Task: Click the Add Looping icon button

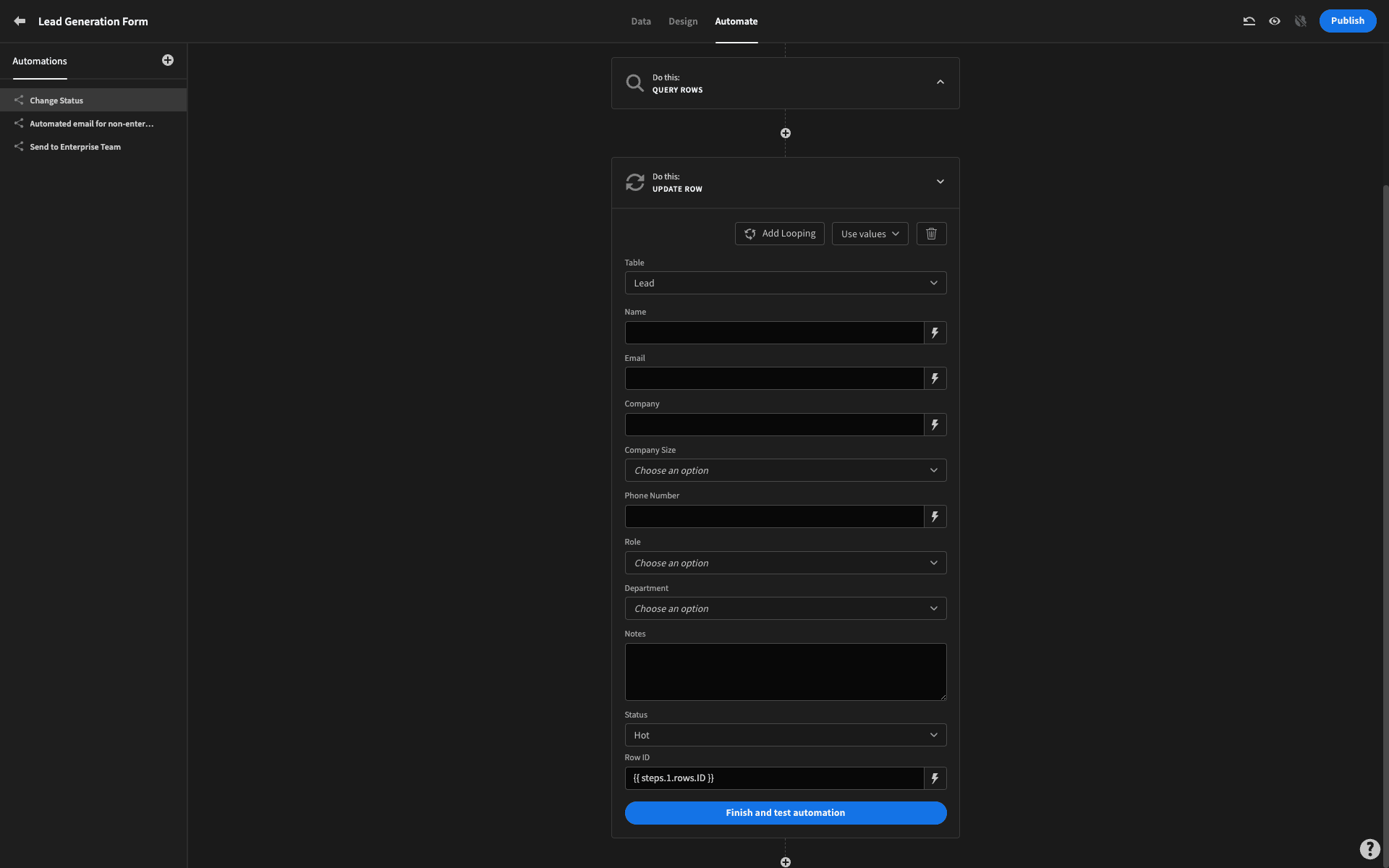Action: tap(750, 233)
